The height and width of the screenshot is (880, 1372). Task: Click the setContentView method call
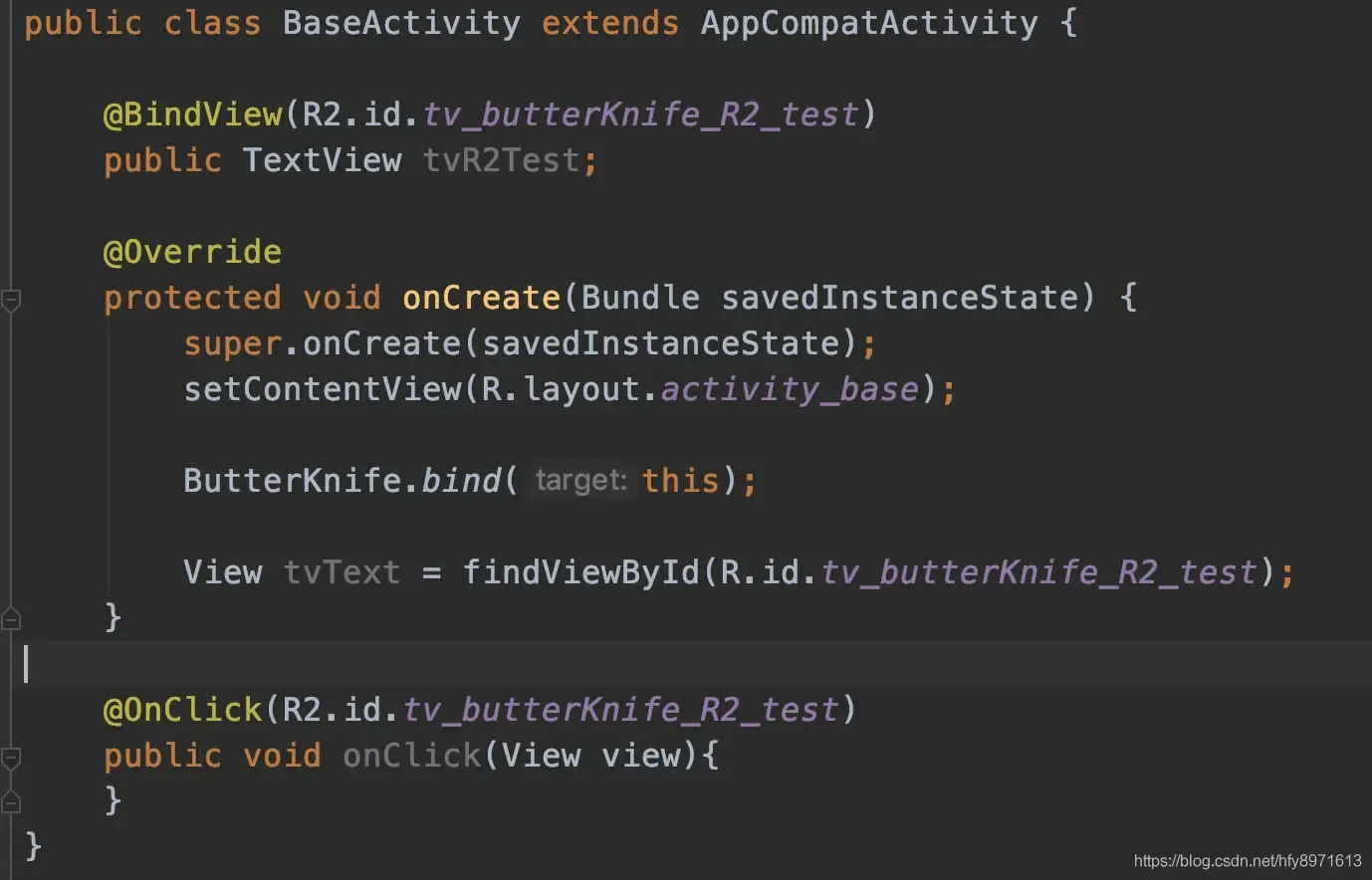point(323,389)
